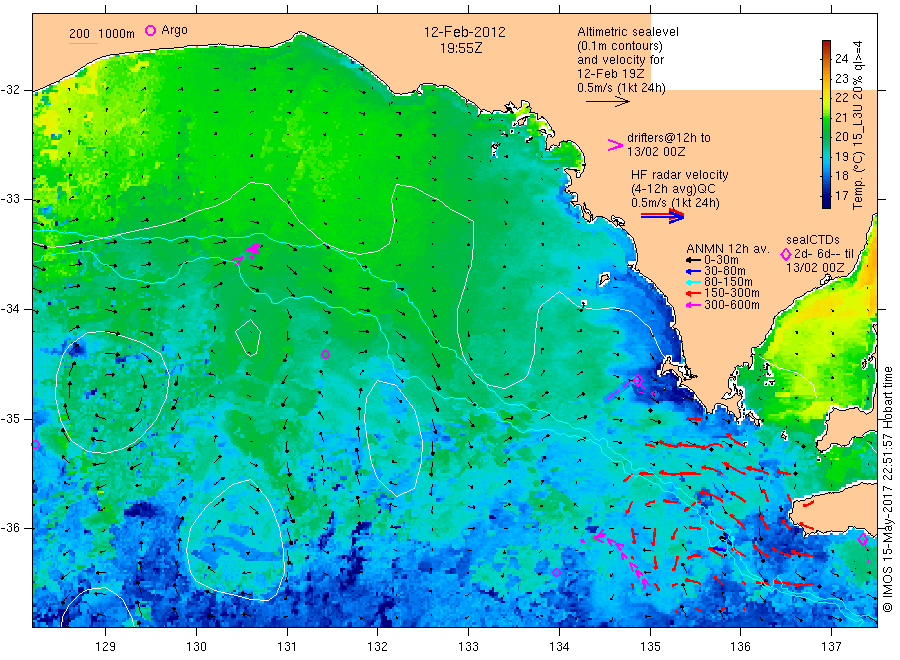The image size is (900, 660).
Task: Click the sealCTD diamond marker near 134.9, -34.6
Action: [638, 380]
